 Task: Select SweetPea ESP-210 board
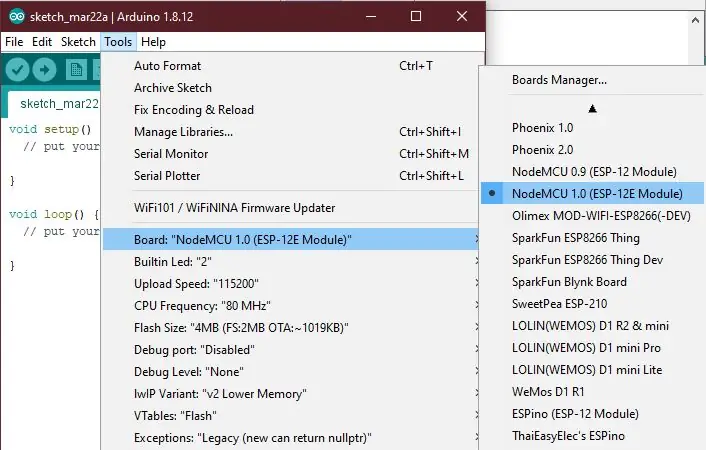592,304
